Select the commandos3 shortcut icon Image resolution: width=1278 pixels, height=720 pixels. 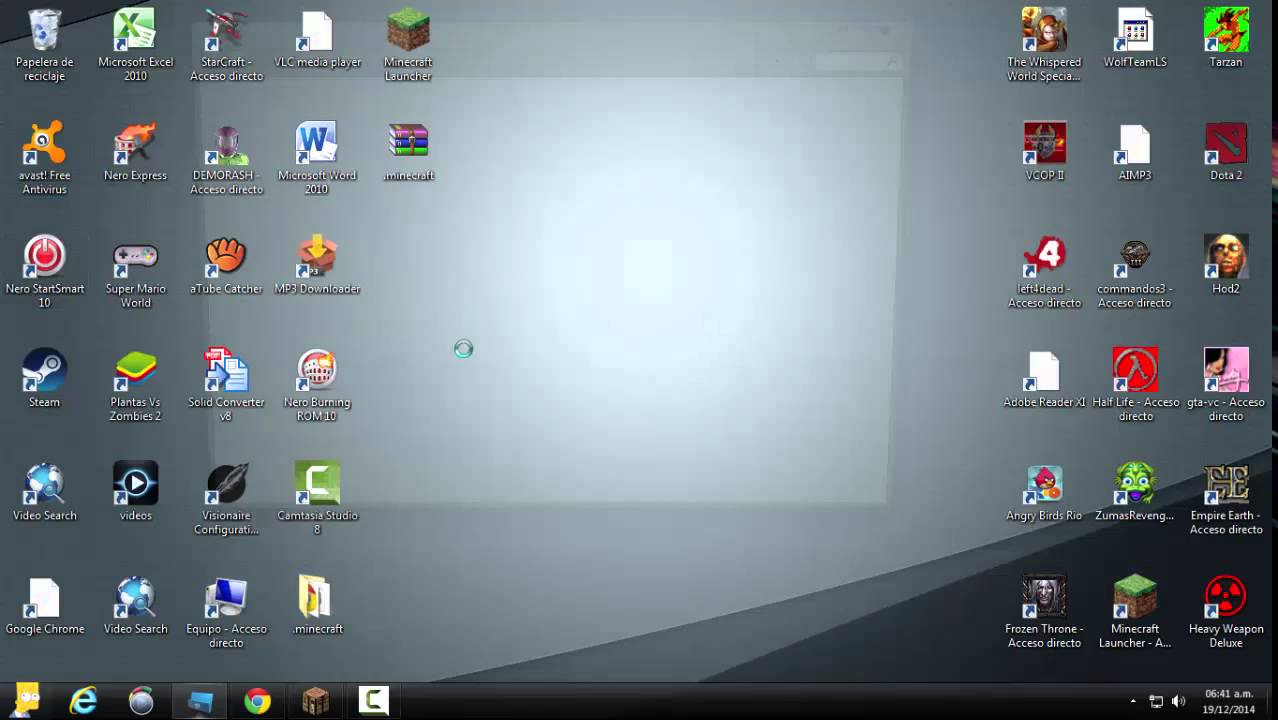pyautogui.click(x=1135, y=257)
